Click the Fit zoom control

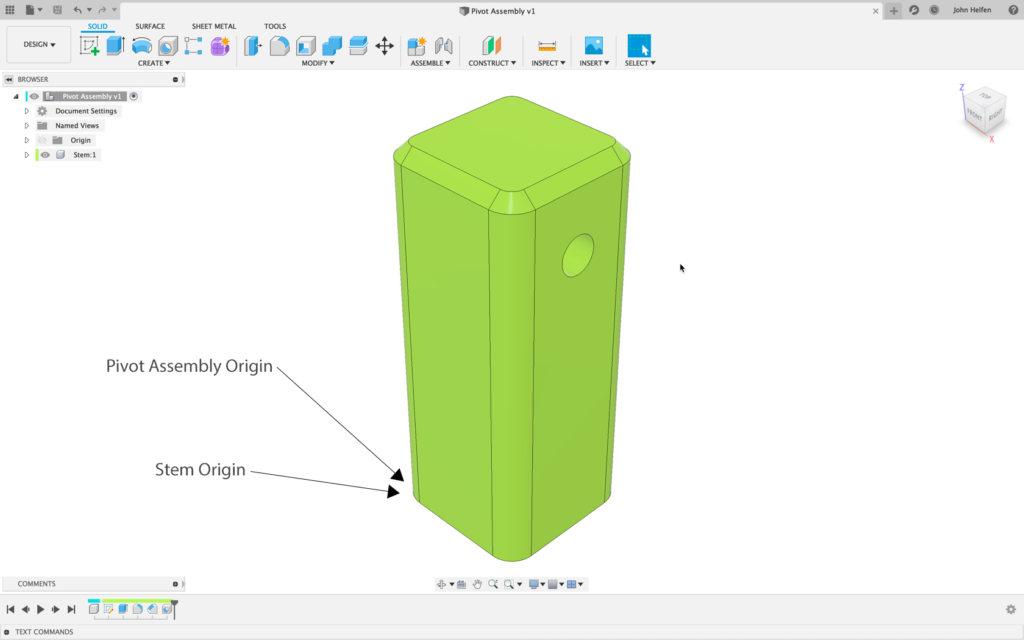tap(508, 583)
